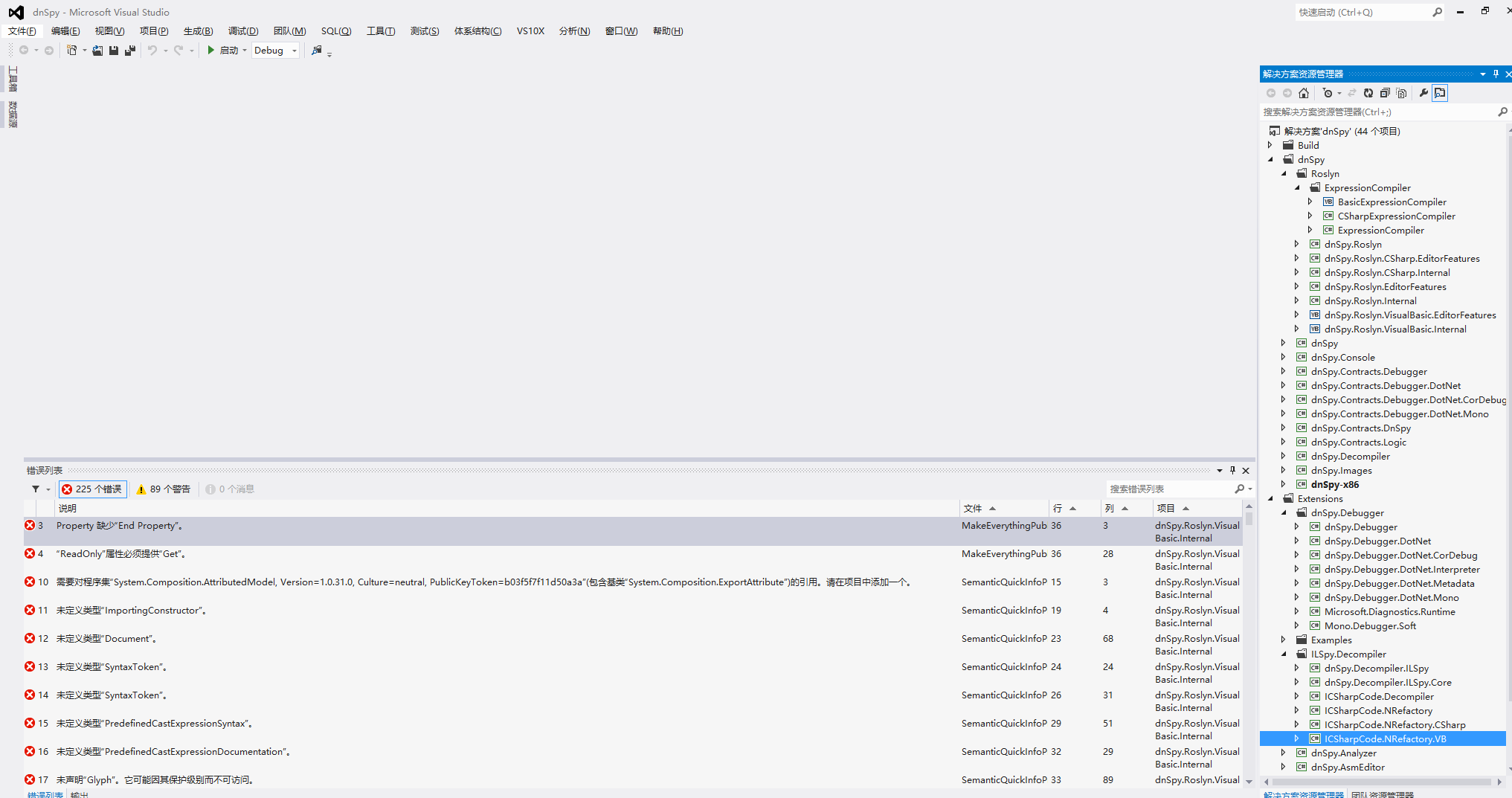
Task: Click the Show All Files icon
Action: [1402, 93]
